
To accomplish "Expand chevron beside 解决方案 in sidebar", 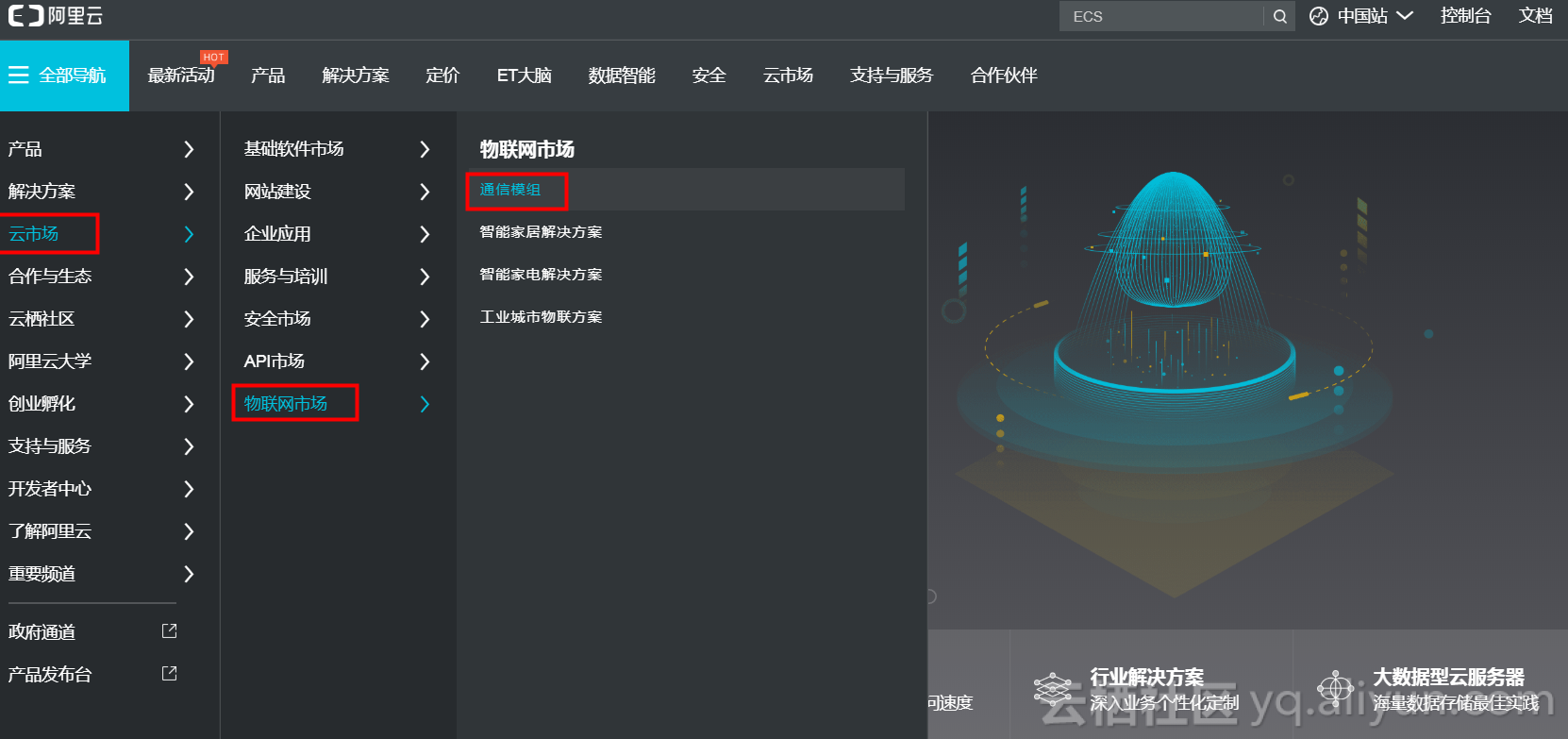I will (189, 192).
